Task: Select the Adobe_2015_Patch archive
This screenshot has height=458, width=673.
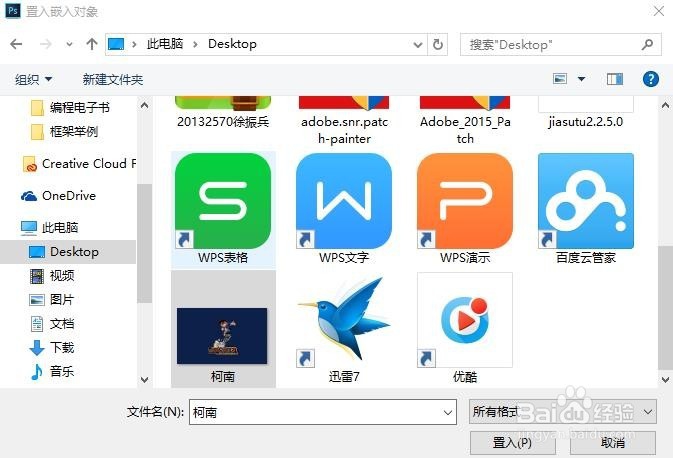Action: click(465, 120)
